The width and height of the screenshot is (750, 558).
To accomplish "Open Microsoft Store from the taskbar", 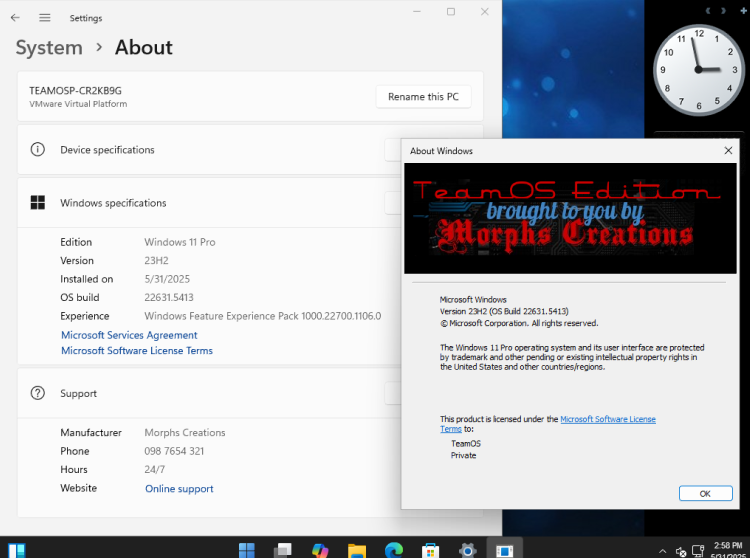I will pos(430,550).
